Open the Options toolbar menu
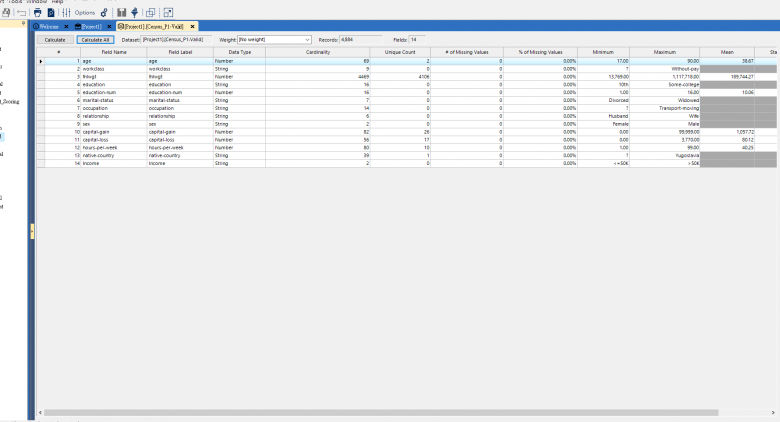Image resolution: width=780 pixels, height=422 pixels. point(85,12)
